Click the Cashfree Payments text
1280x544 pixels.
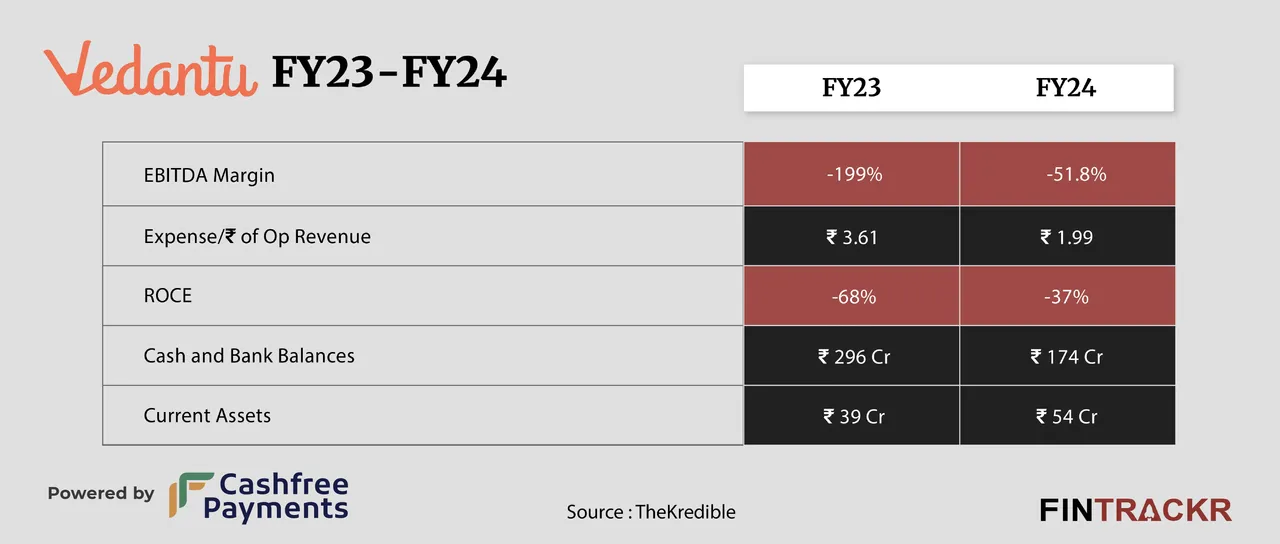(276, 497)
